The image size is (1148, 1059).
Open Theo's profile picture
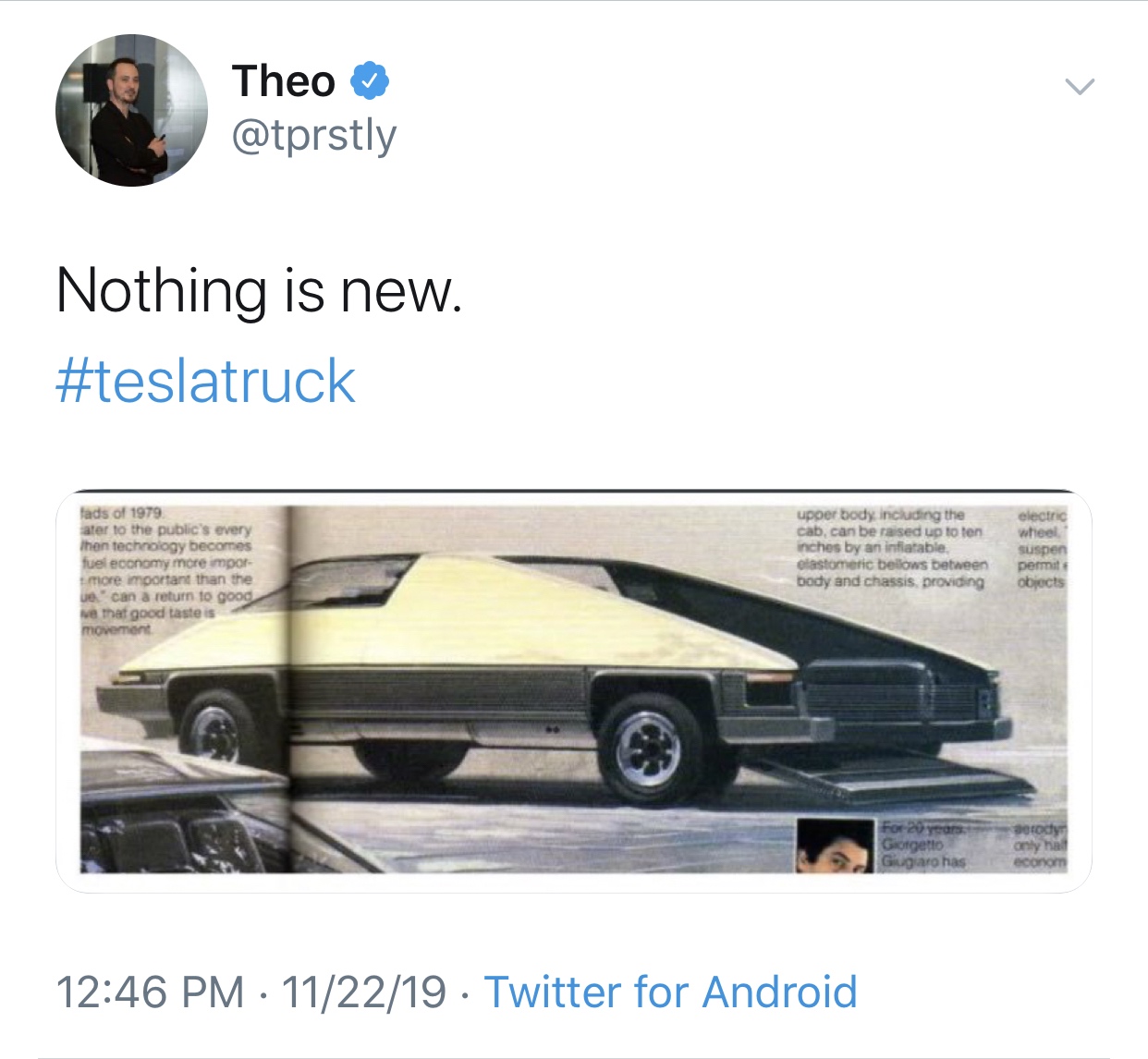(131, 110)
